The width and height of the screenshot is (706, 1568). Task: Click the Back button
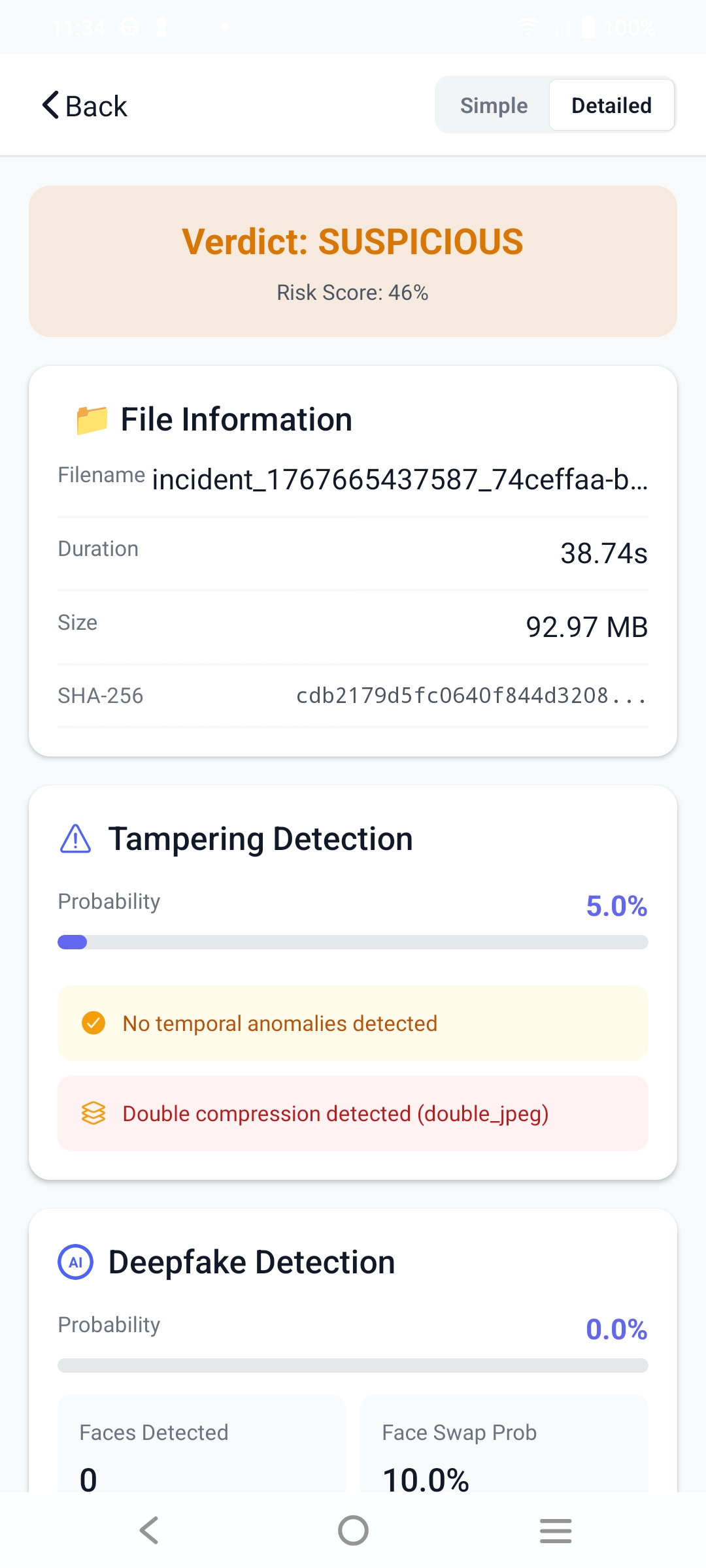84,105
